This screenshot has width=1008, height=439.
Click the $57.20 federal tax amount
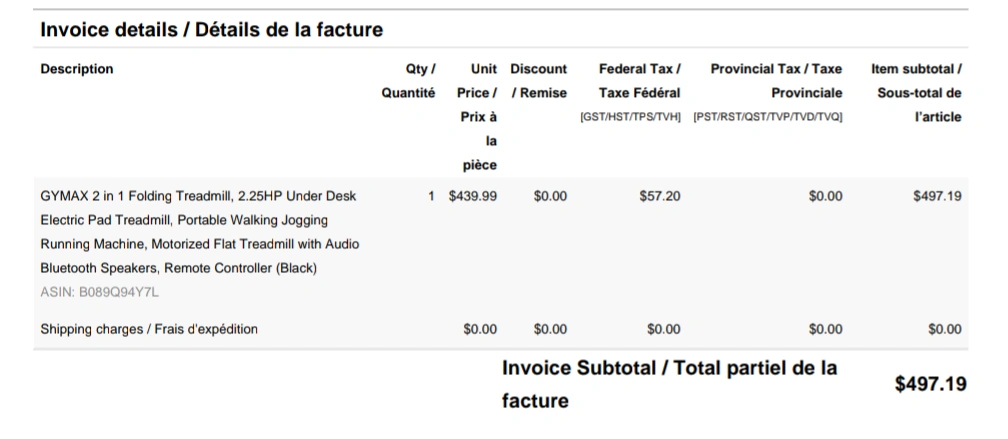[x=660, y=196]
